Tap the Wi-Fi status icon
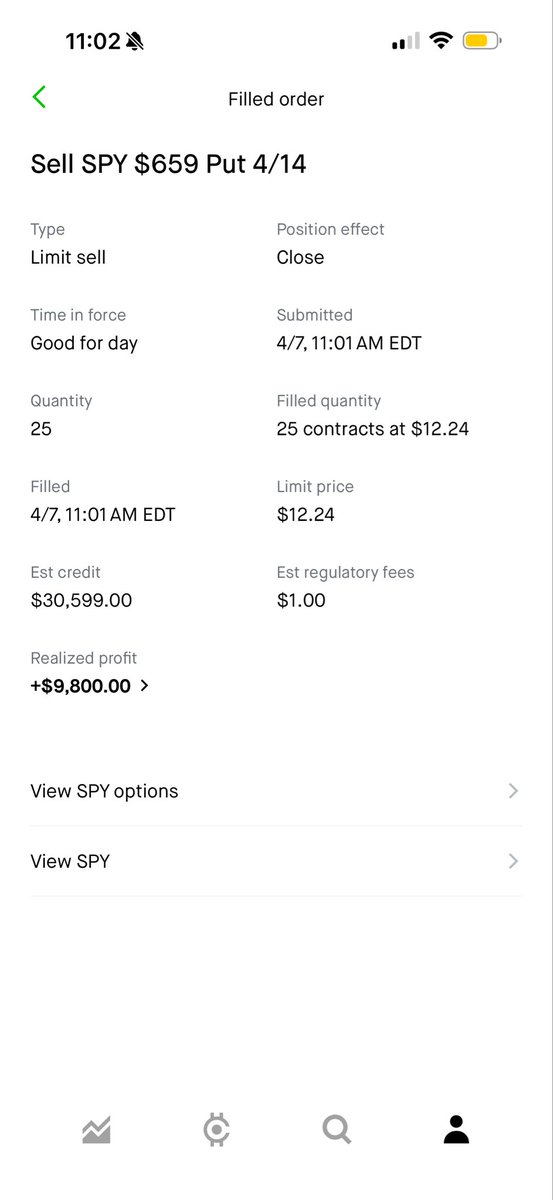Screen dimensions: 553x1200 (x=440, y=41)
